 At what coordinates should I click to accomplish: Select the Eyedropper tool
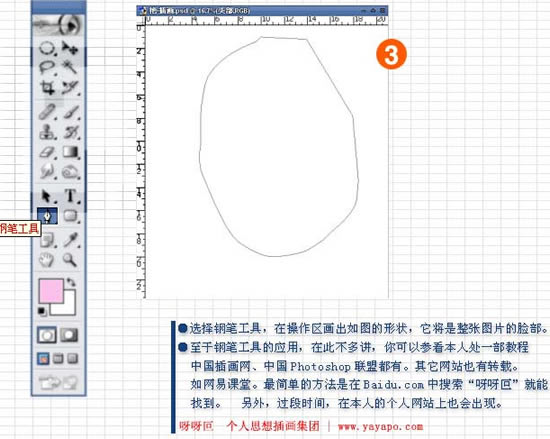pos(71,240)
